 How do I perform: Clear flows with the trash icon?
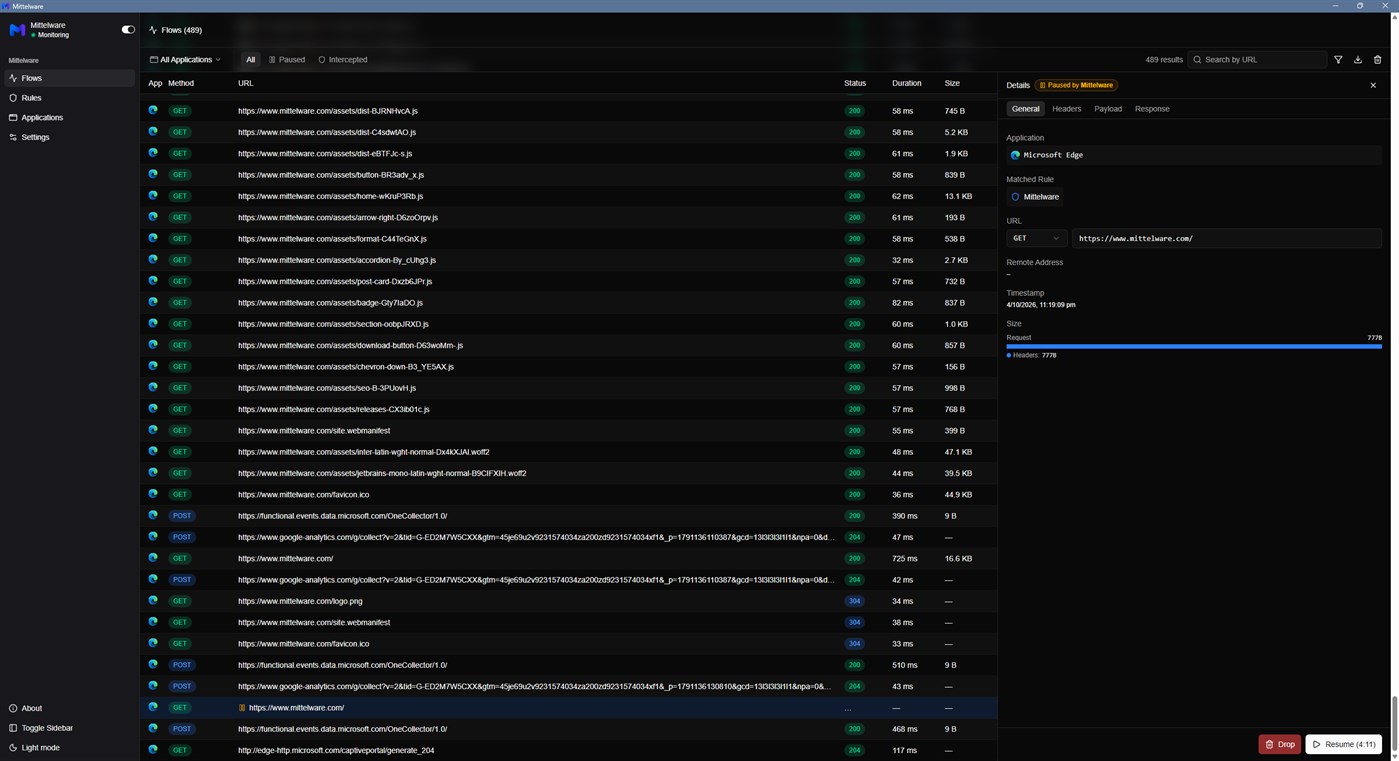pos(1377,60)
